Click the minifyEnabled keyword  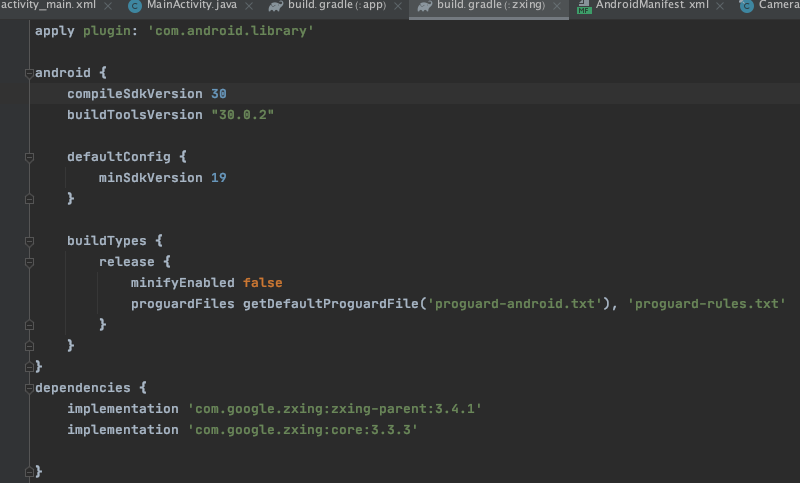[183, 283]
